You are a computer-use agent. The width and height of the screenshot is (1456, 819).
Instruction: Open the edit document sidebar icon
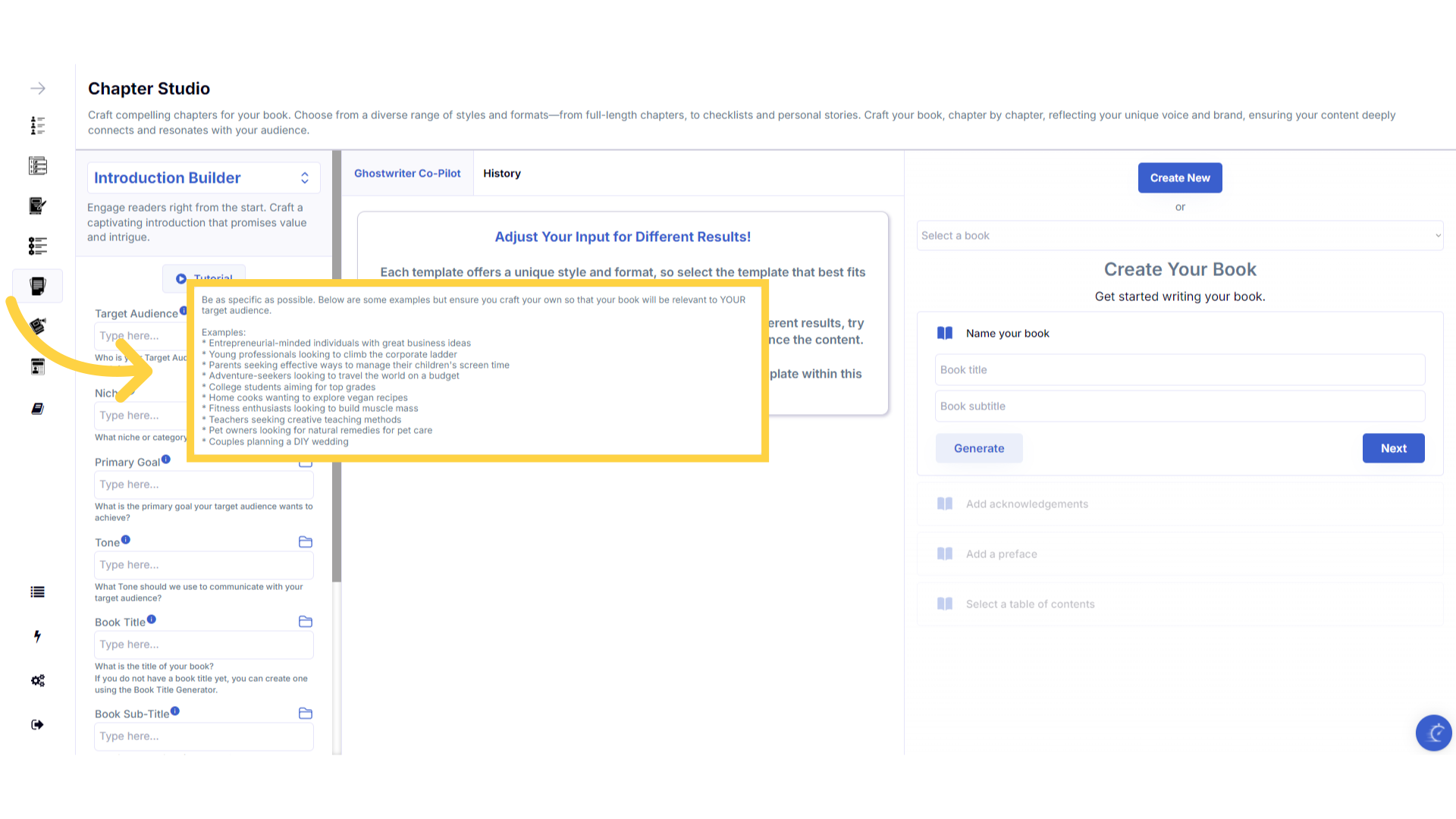tap(38, 206)
